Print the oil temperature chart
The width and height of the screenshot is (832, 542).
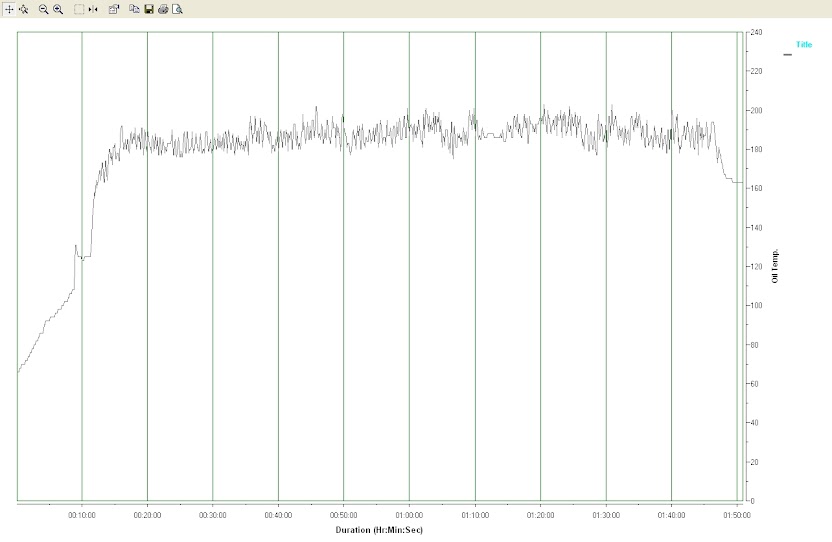tap(163, 9)
